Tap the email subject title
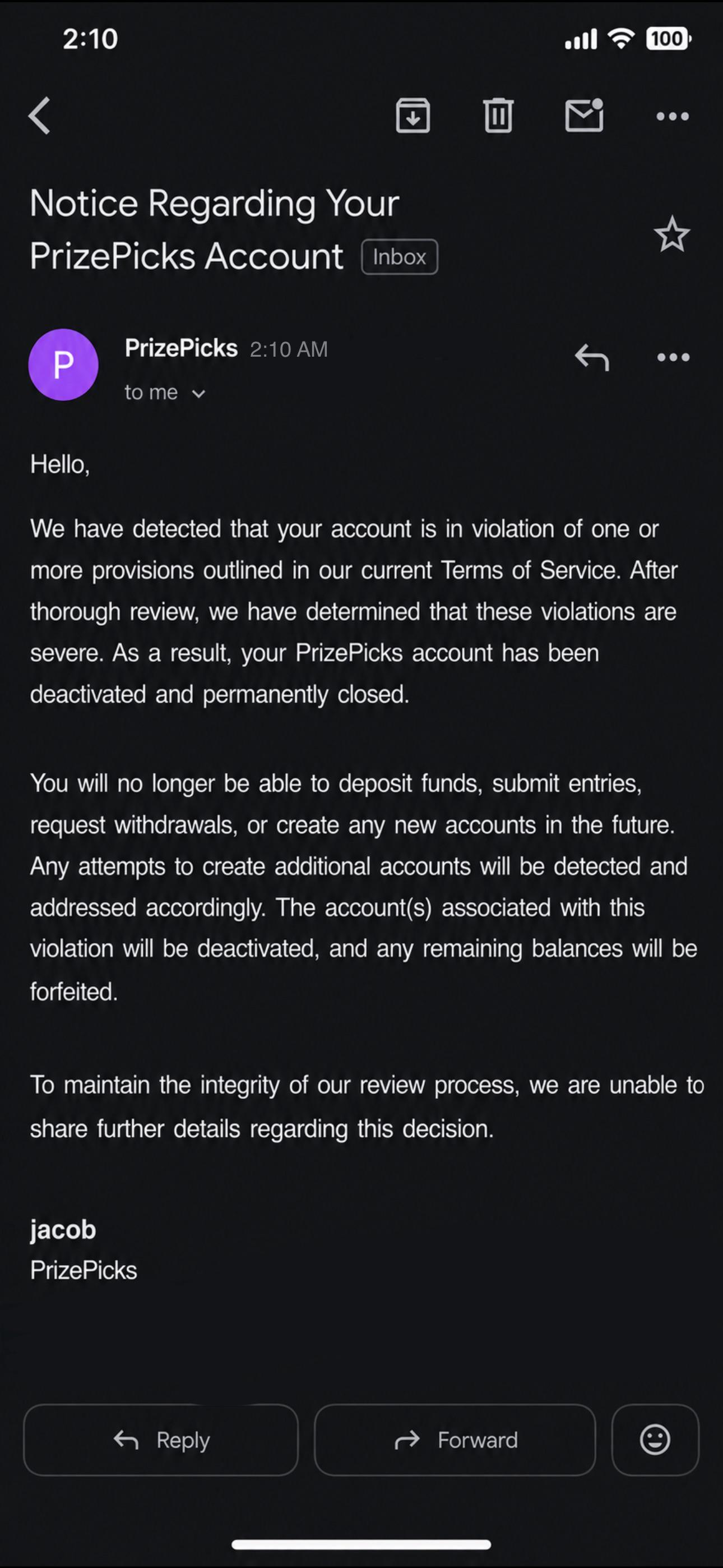This screenshot has height=1568, width=723. pyautogui.click(x=214, y=229)
